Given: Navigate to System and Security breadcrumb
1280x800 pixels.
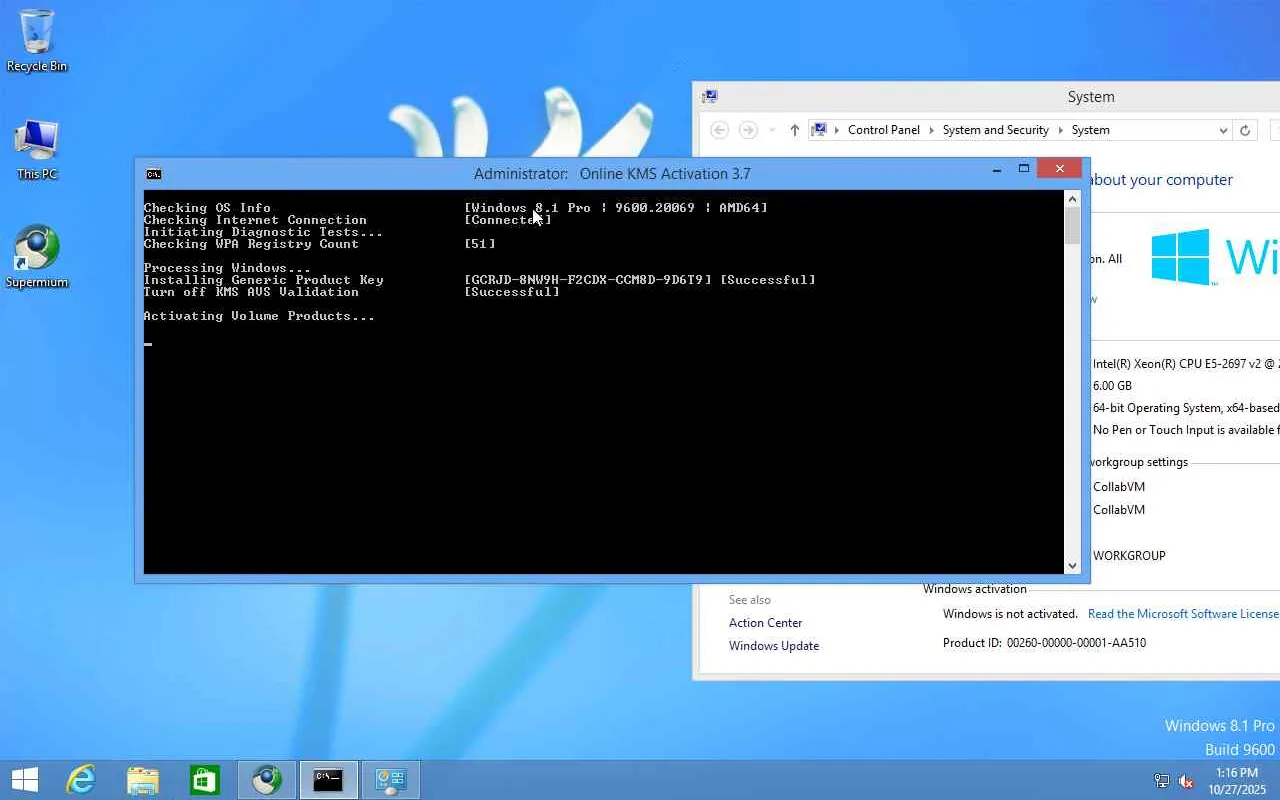Looking at the screenshot, I should [996, 130].
